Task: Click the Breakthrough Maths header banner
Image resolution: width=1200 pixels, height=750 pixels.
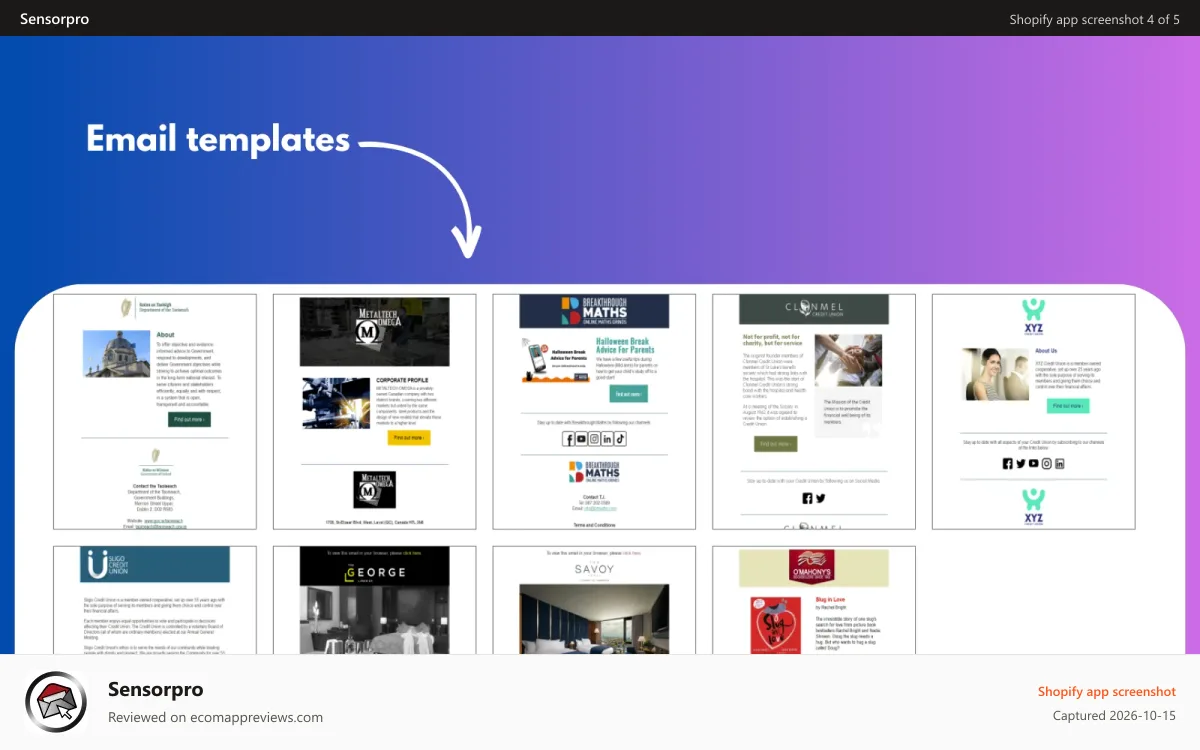Action: pyautogui.click(x=594, y=311)
